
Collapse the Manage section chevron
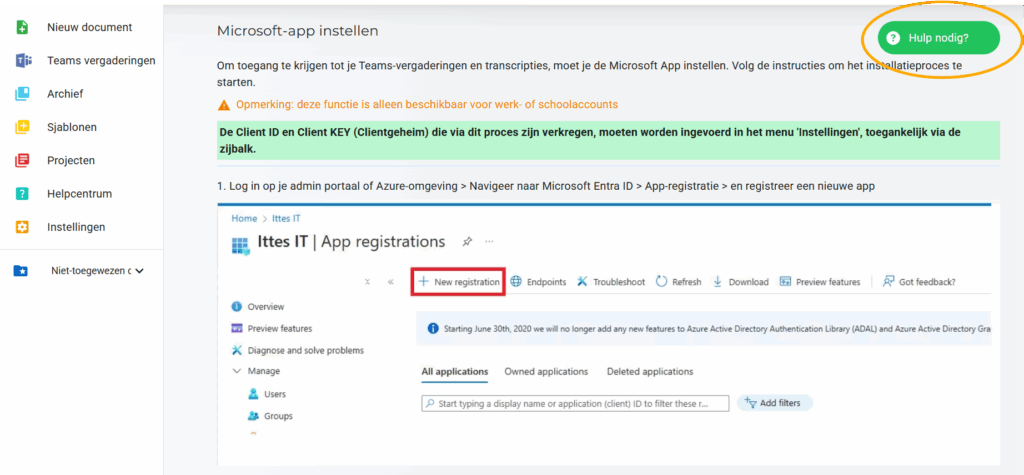(x=236, y=371)
